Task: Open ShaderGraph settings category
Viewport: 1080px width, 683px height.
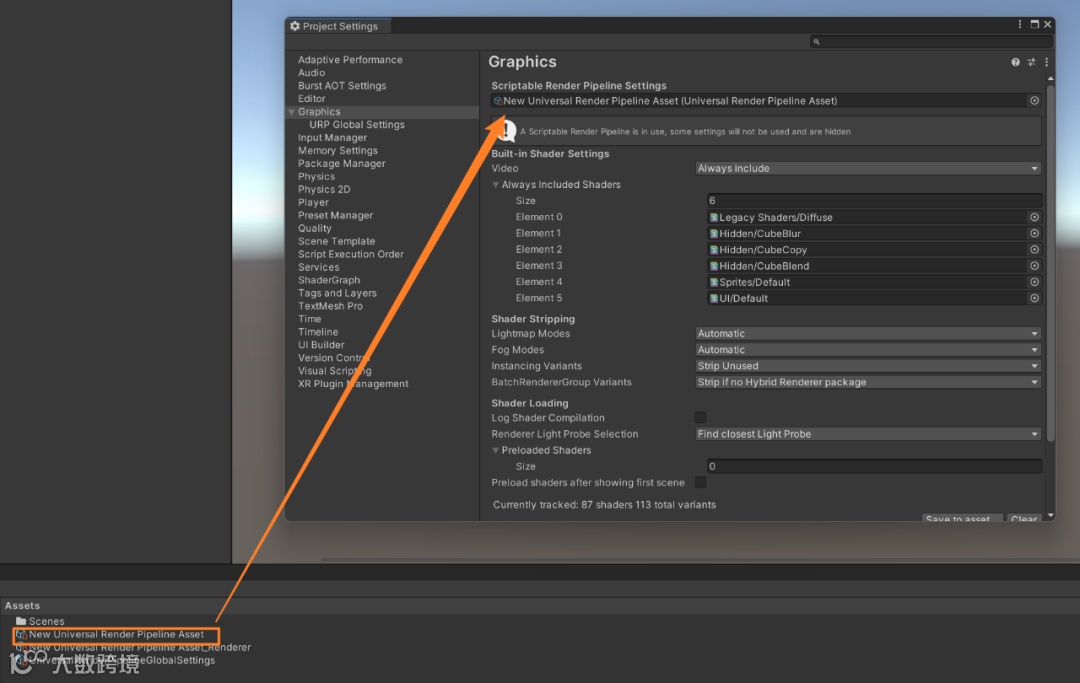Action: point(329,280)
